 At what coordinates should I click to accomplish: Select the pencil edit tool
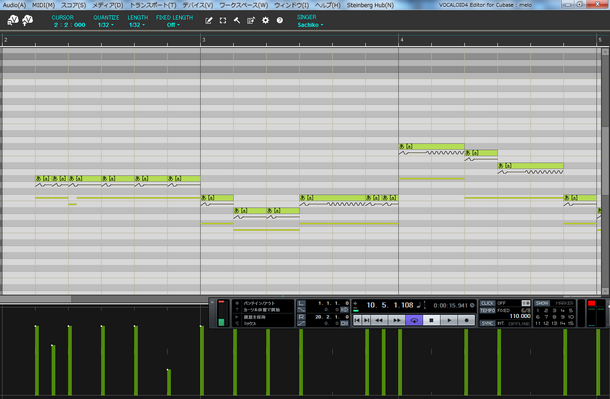point(209,21)
